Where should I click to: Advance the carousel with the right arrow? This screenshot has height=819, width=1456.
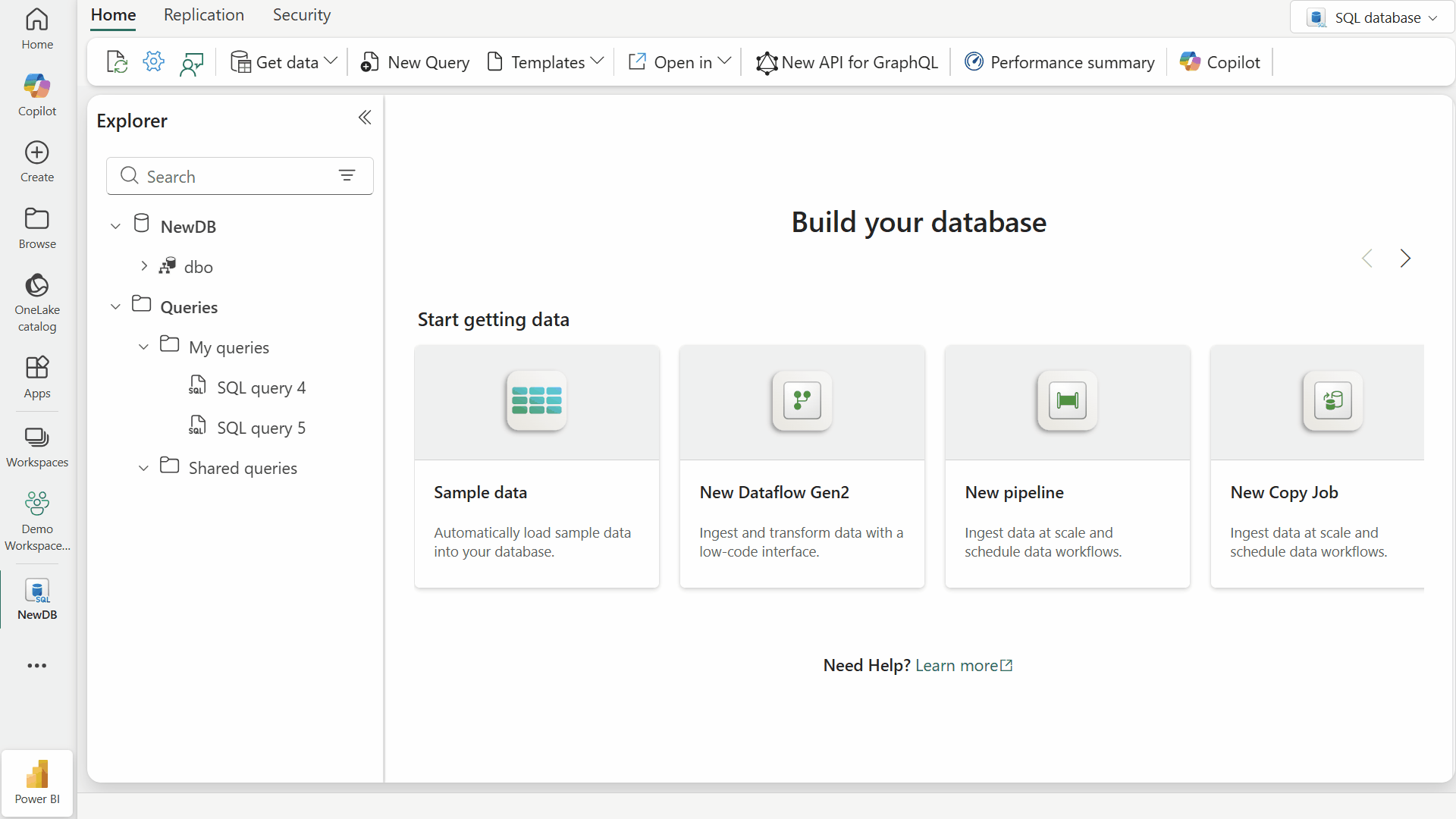click(1405, 258)
